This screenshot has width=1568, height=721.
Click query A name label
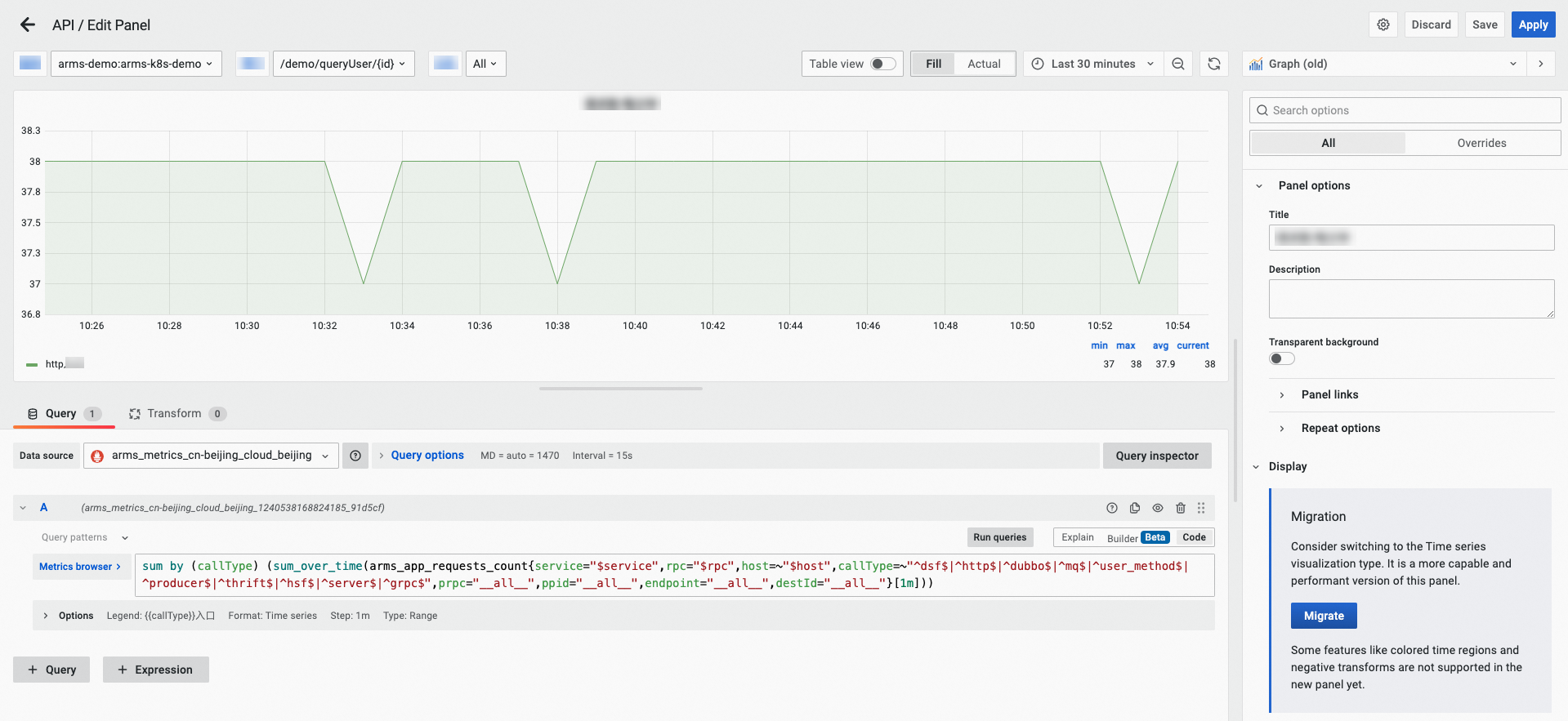(44, 508)
